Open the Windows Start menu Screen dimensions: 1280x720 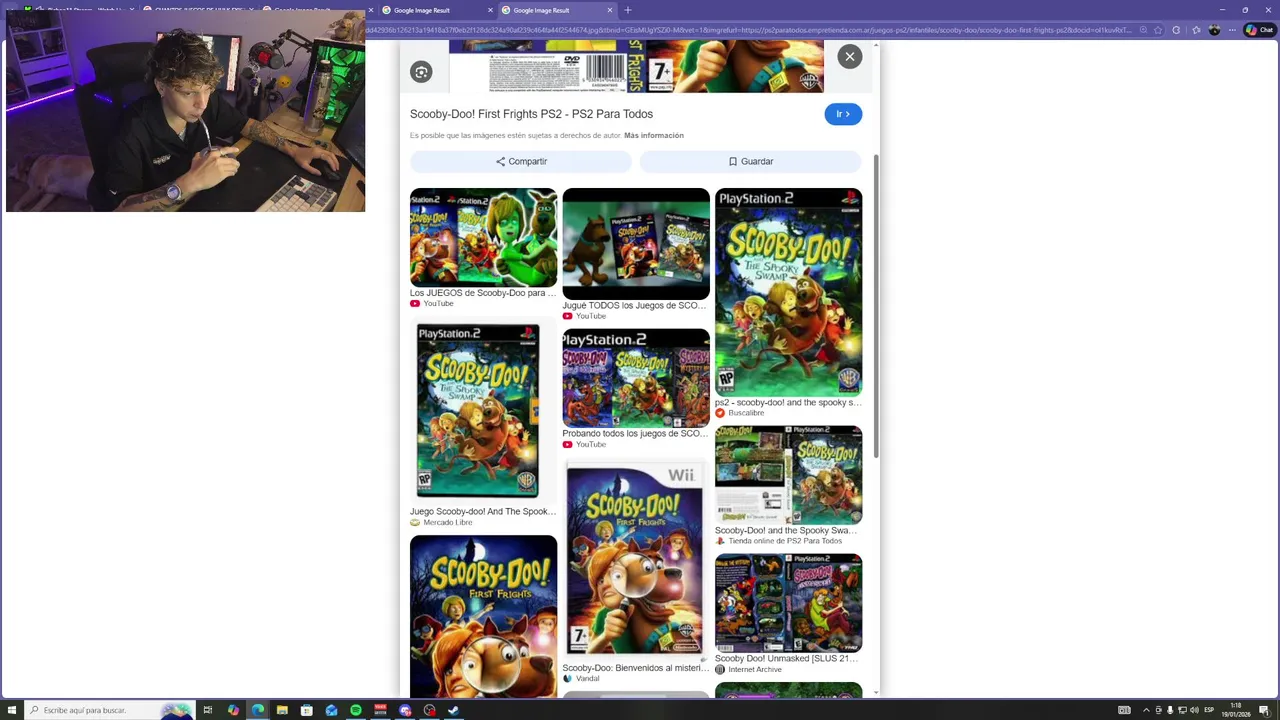pyautogui.click(x=11, y=710)
